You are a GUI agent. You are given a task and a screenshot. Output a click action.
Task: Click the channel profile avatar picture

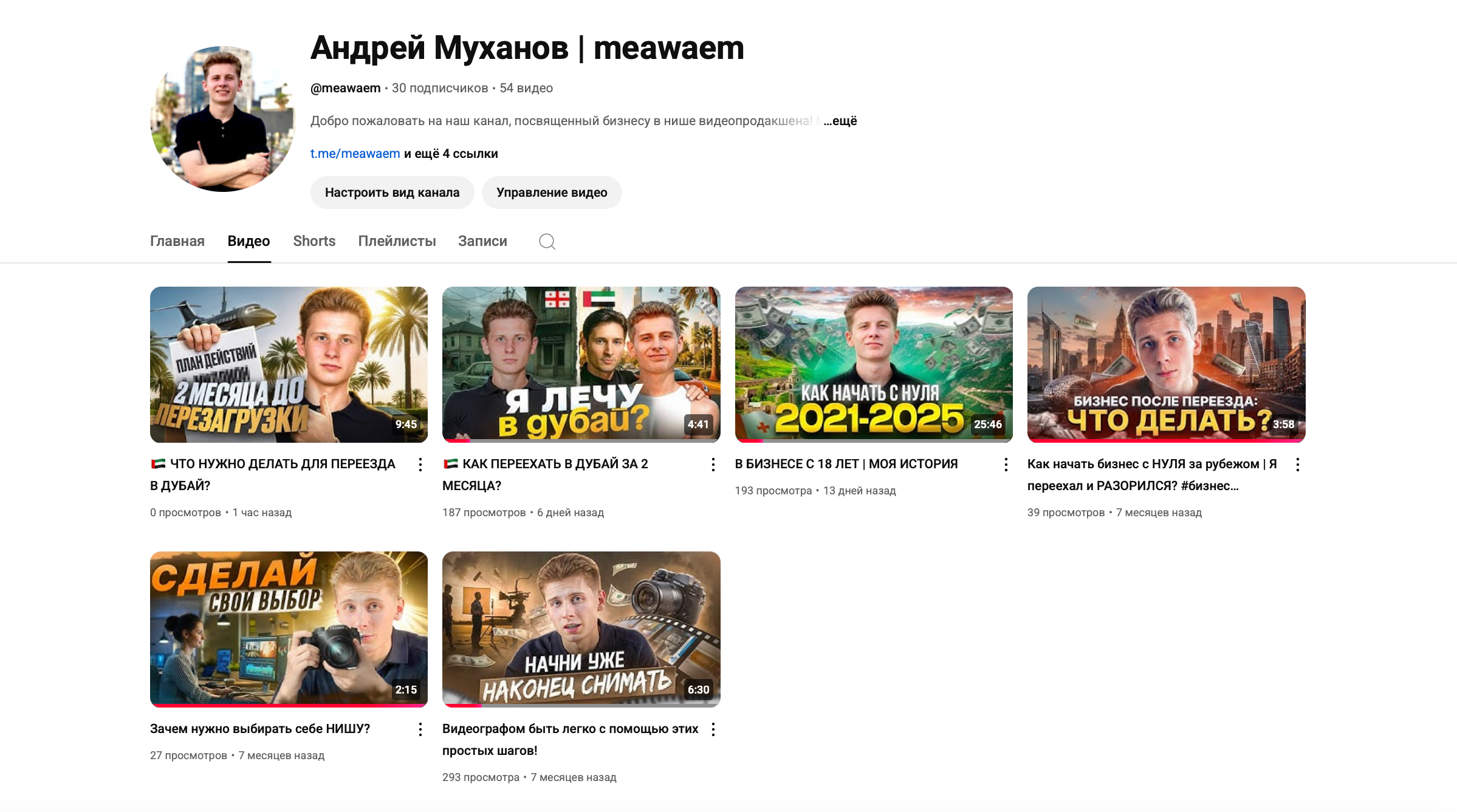point(222,119)
